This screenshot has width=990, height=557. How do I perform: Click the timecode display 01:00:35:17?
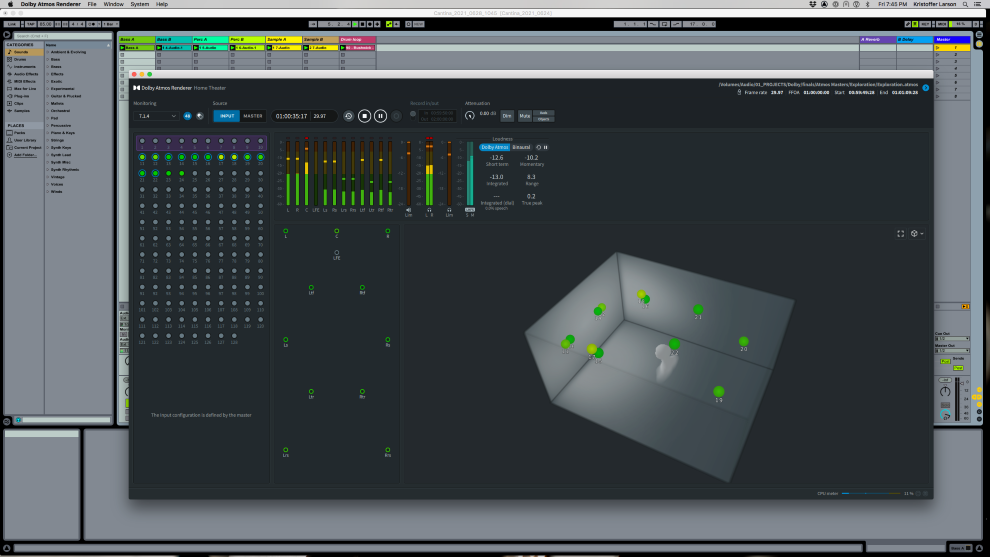[292, 116]
